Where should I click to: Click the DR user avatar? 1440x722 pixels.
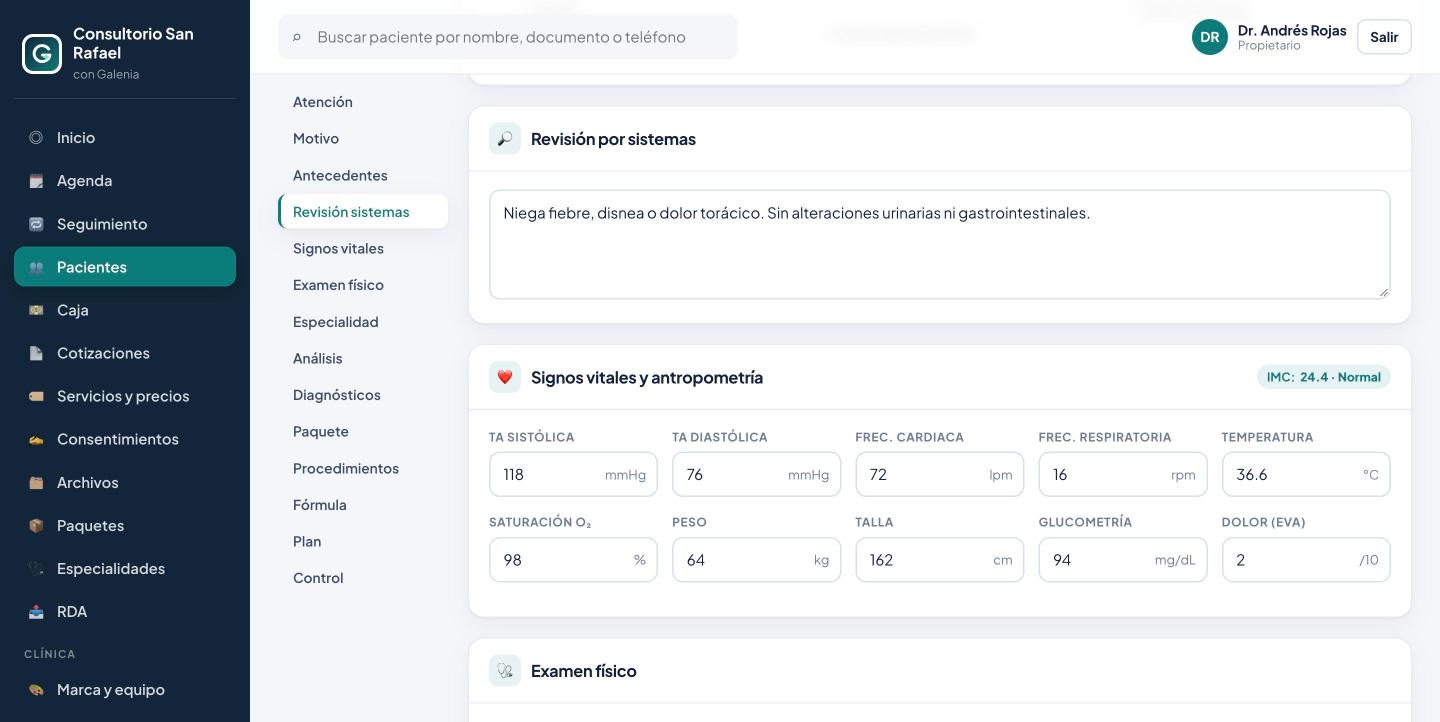pos(1209,37)
